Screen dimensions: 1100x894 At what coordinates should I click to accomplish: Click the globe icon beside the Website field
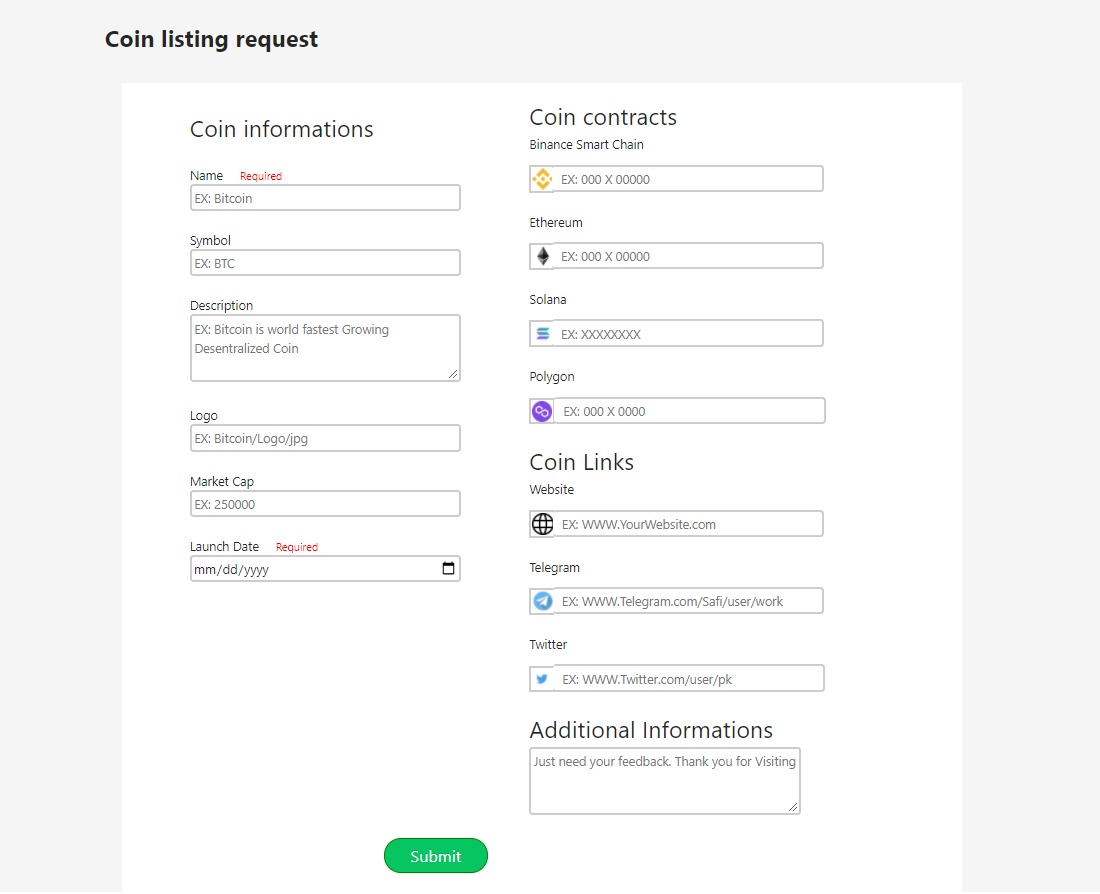pos(542,523)
